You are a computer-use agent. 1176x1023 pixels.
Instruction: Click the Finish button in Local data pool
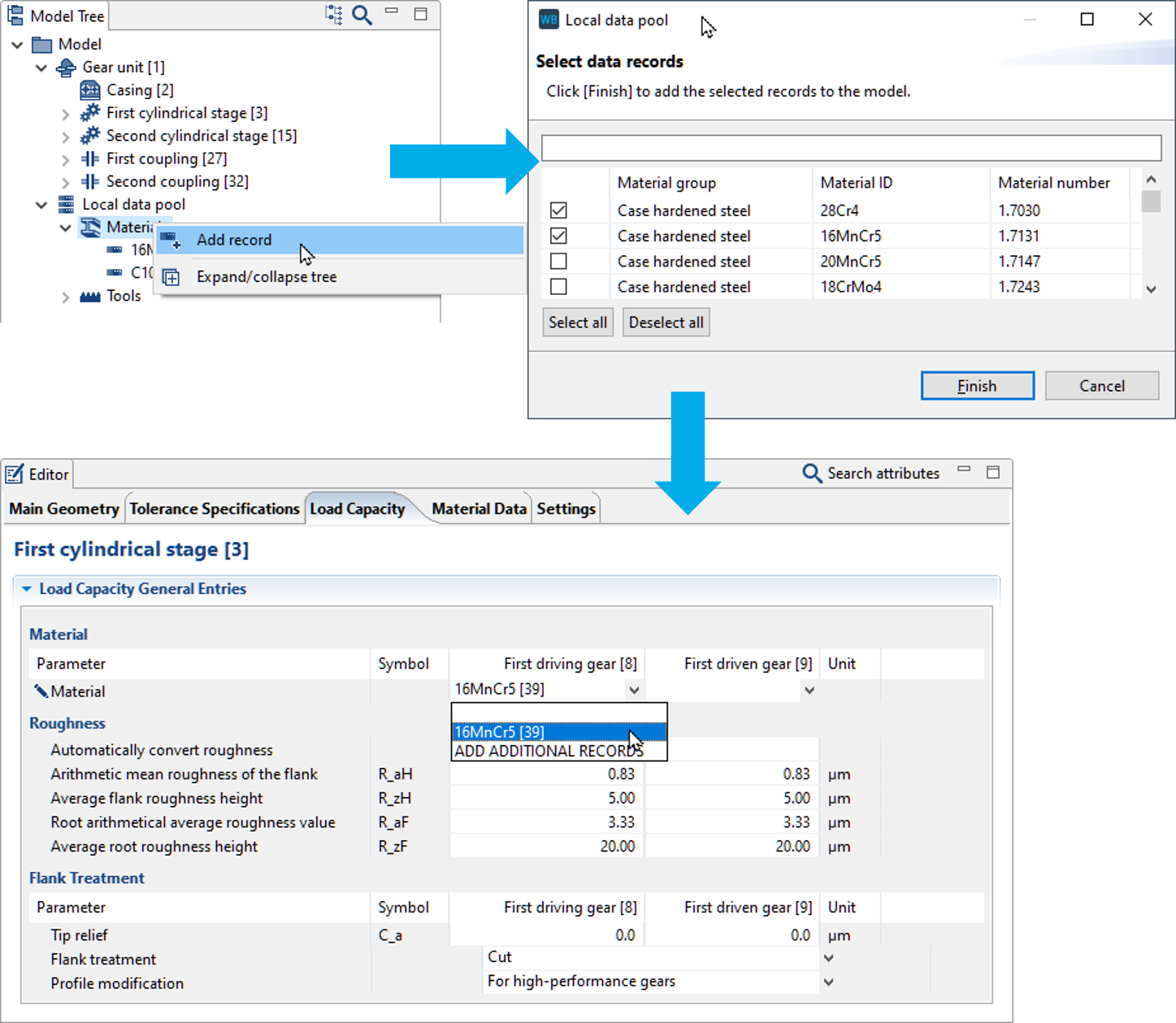[x=977, y=385]
